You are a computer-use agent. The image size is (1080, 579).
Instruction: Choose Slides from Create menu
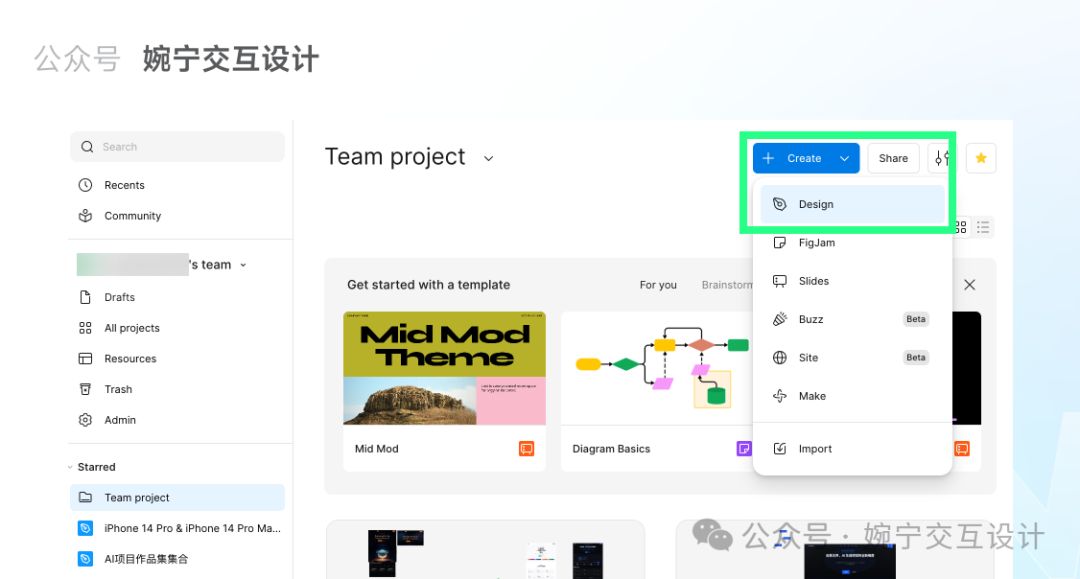853,281
